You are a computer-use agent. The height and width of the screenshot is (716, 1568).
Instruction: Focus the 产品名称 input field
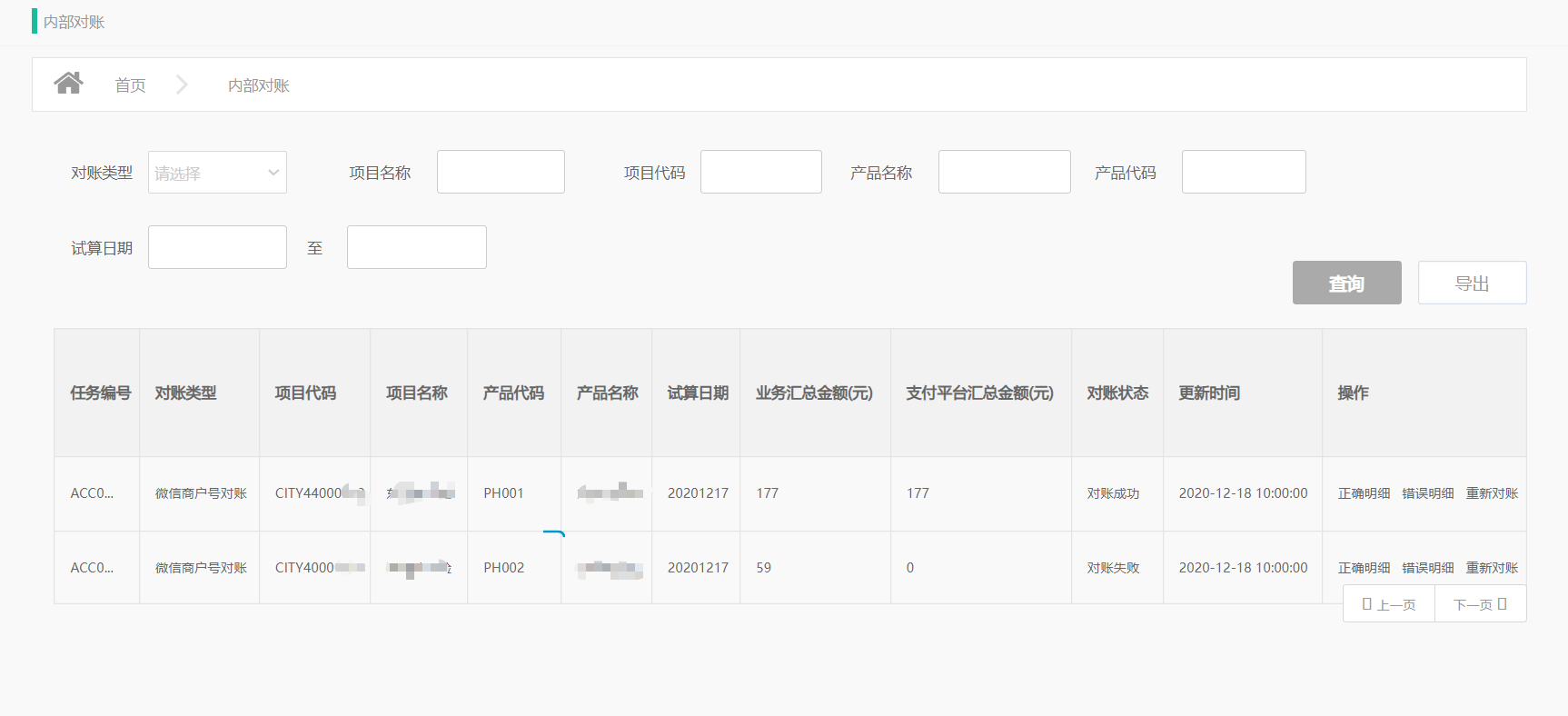pos(1005,172)
